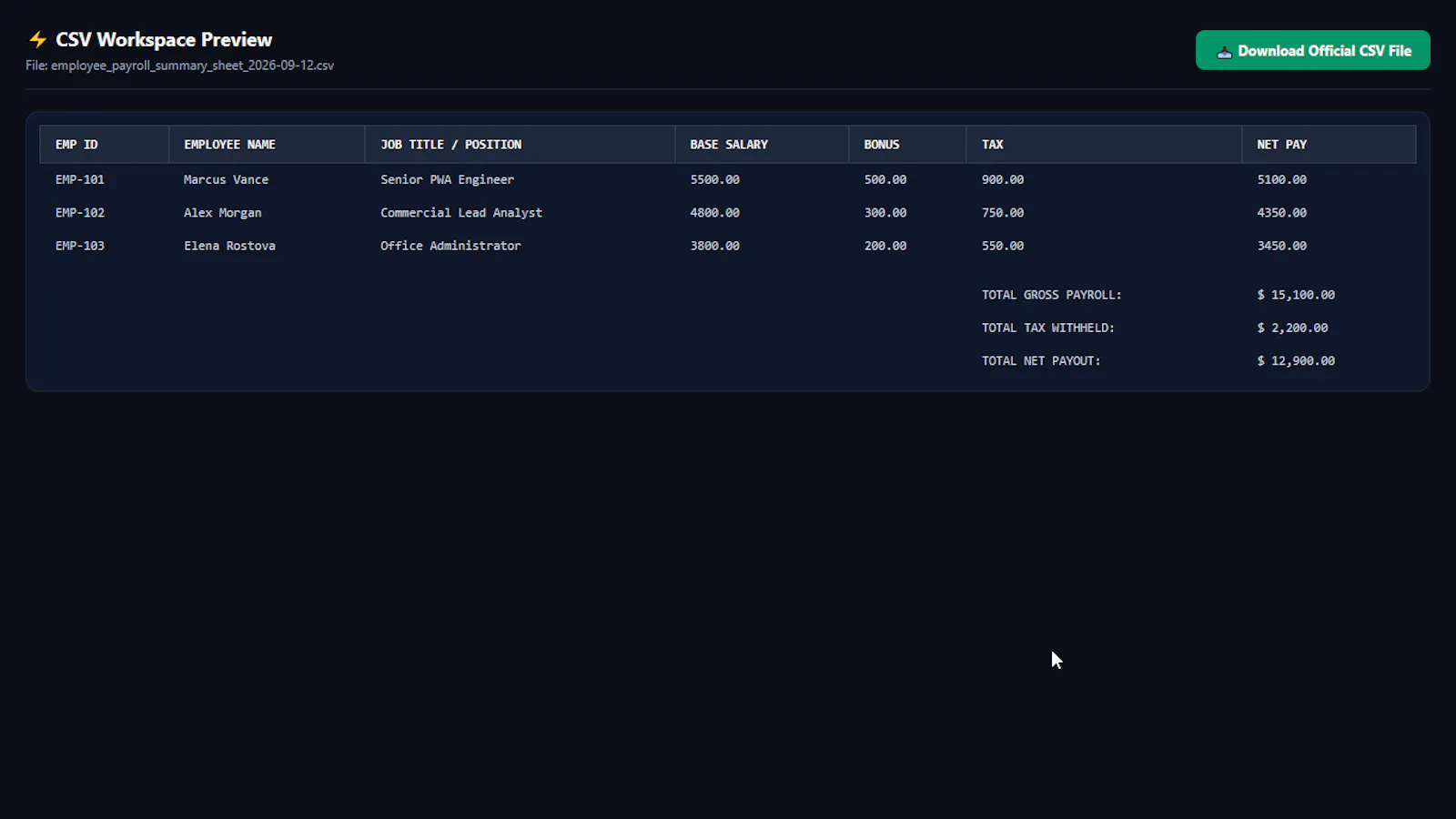Click the Download Official CSV File button

click(1312, 51)
